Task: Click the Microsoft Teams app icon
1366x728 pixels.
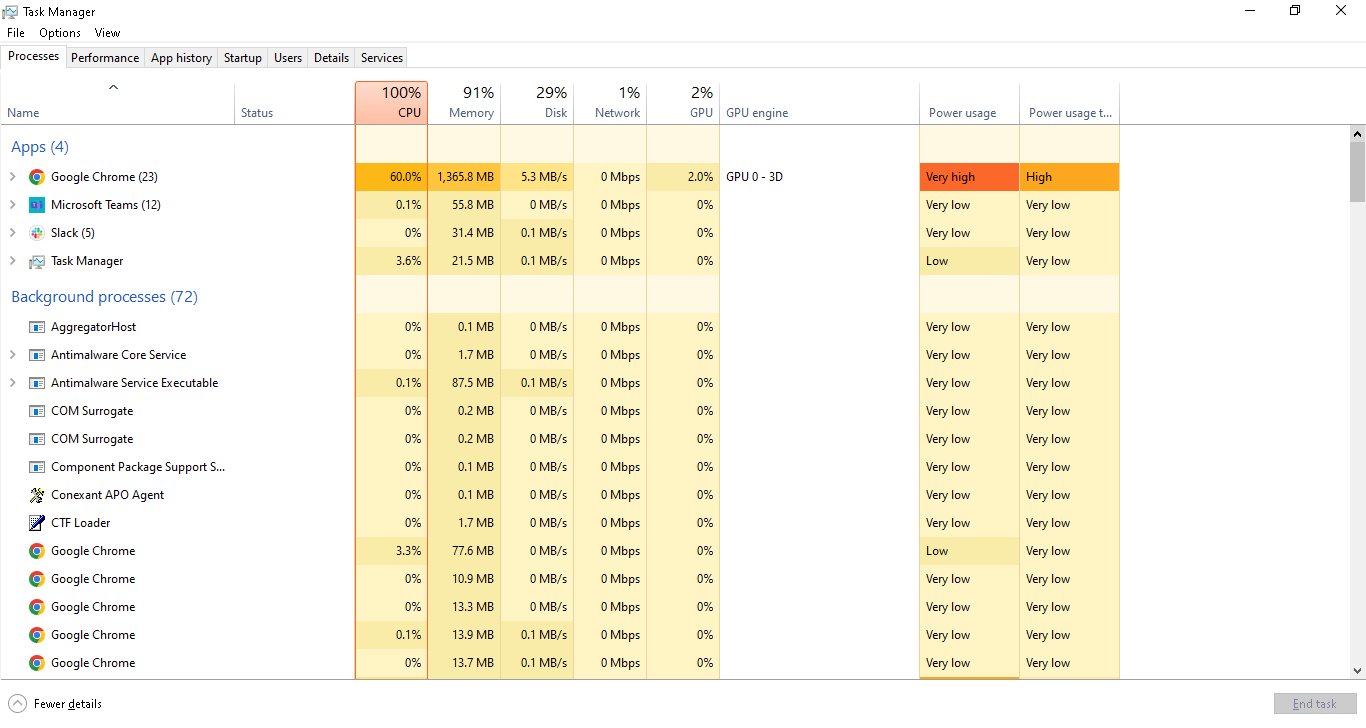Action: click(37, 205)
